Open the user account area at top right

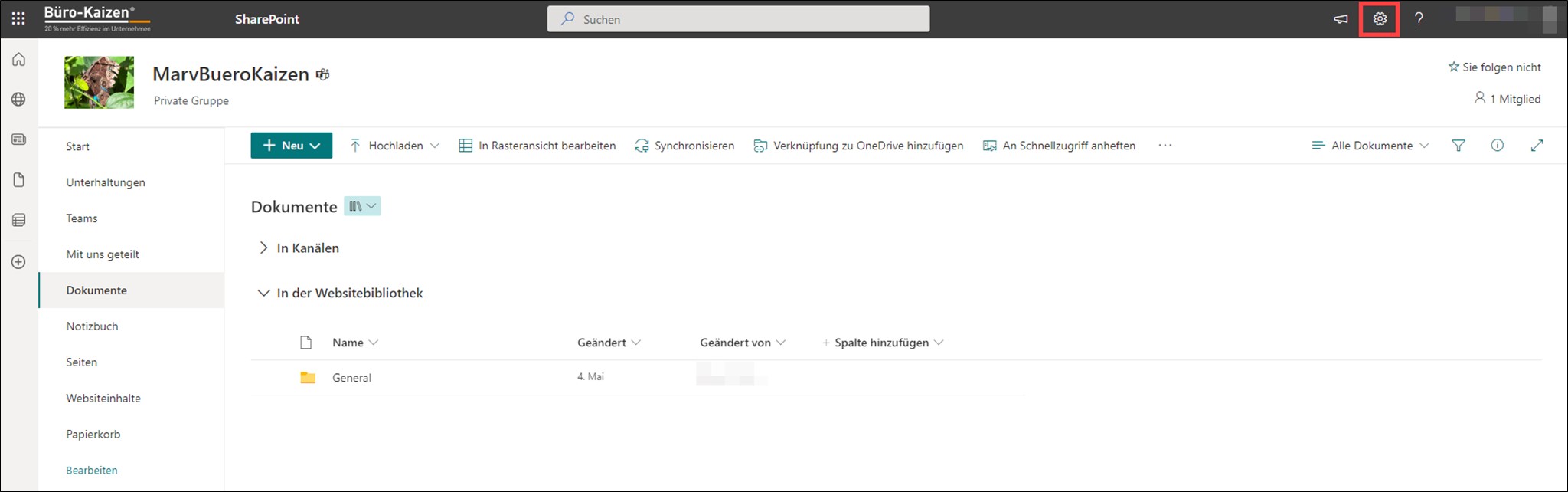[x=1507, y=19]
